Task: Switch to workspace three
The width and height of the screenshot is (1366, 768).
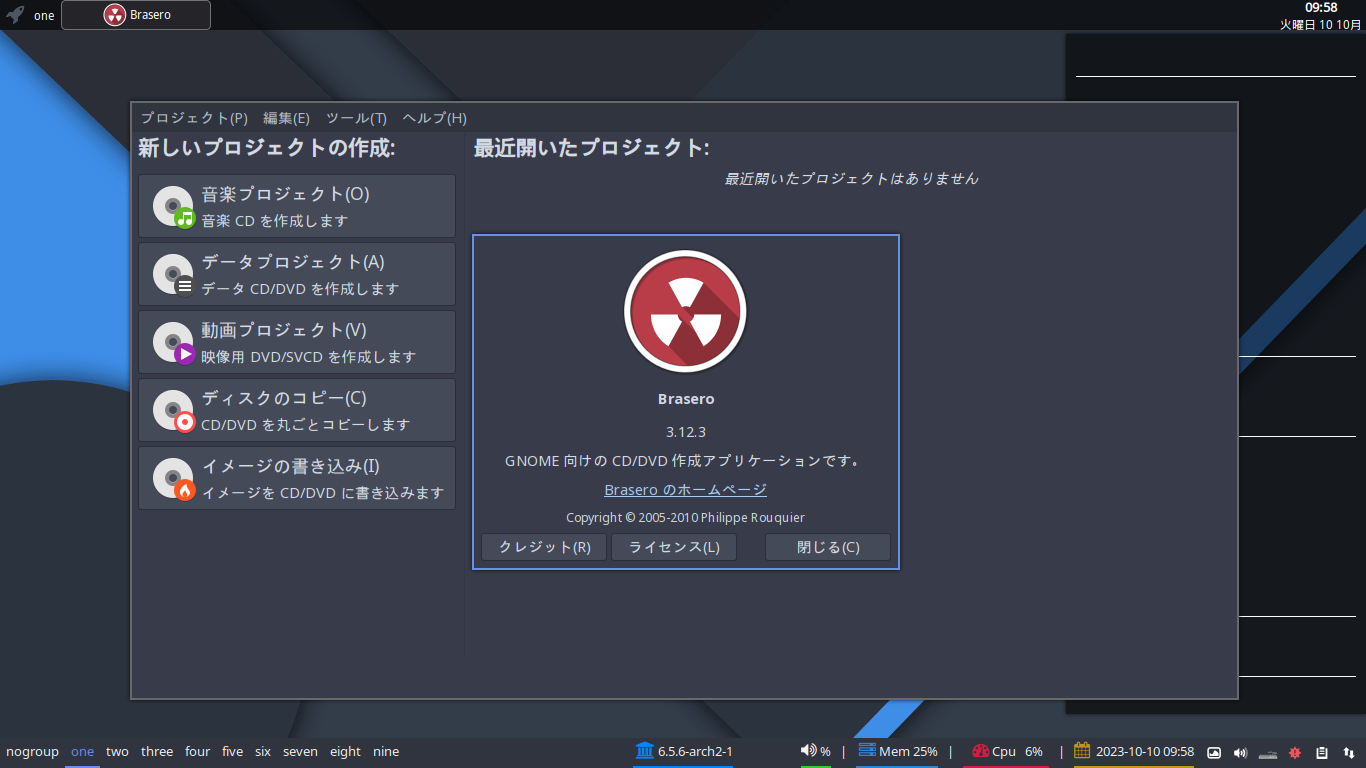Action: (x=157, y=751)
